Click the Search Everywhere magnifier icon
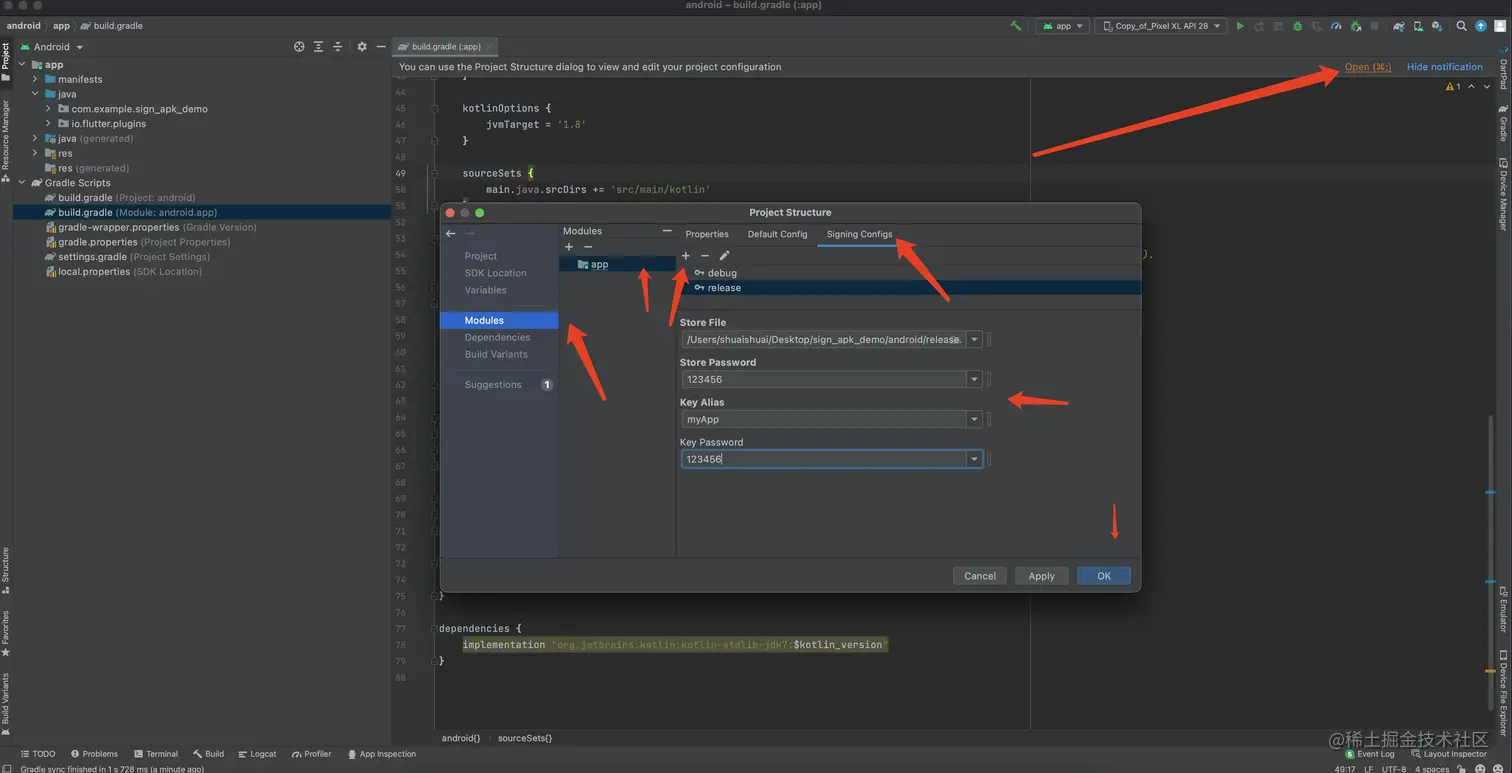 click(1461, 26)
